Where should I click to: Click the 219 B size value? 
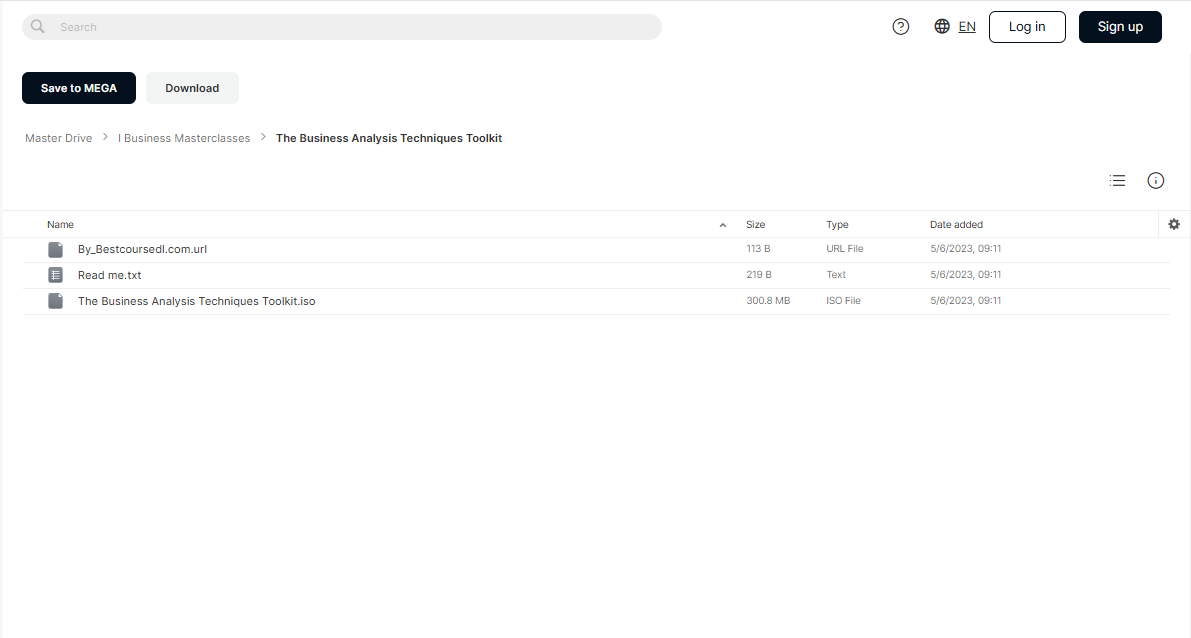759,274
